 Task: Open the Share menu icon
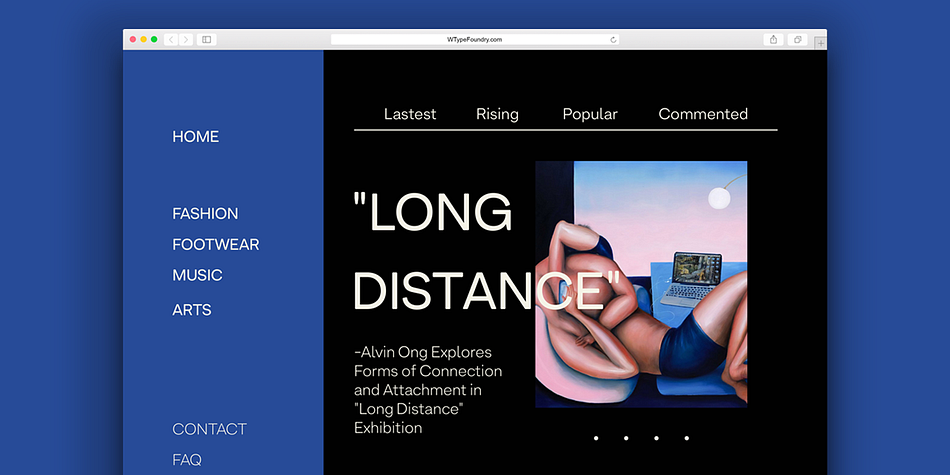[x=773, y=39]
